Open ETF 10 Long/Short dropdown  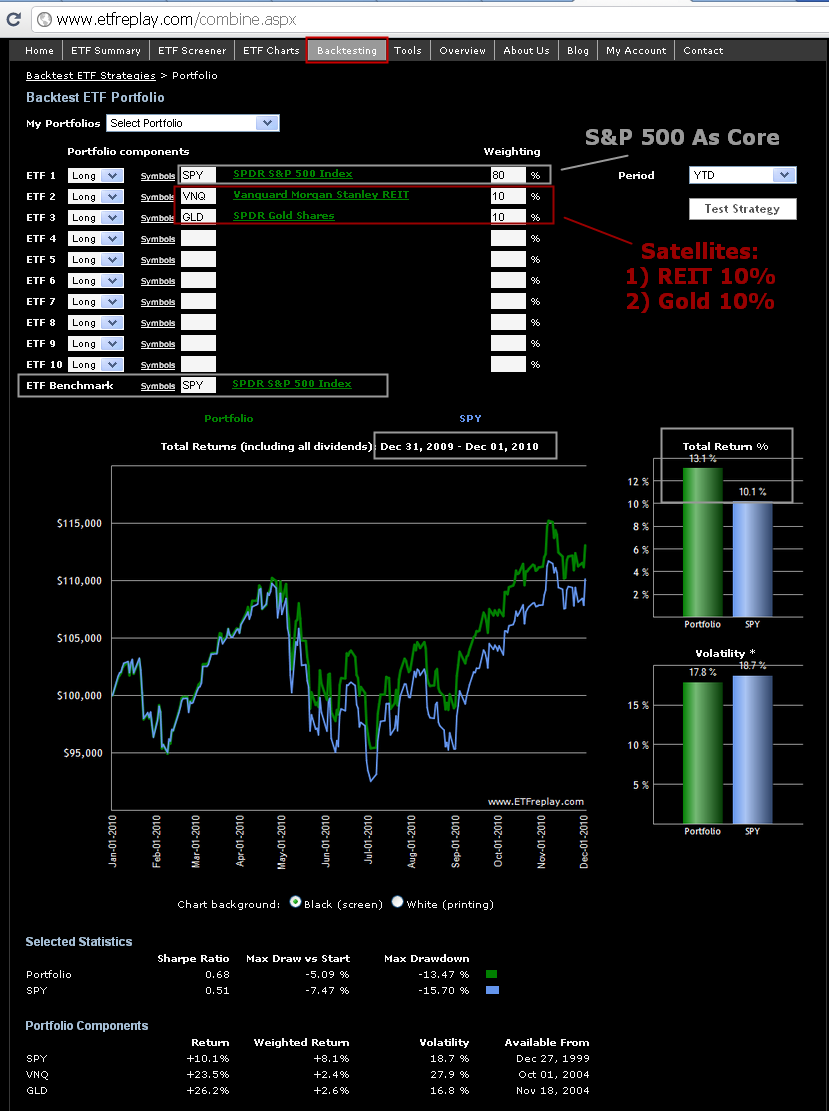[96, 364]
